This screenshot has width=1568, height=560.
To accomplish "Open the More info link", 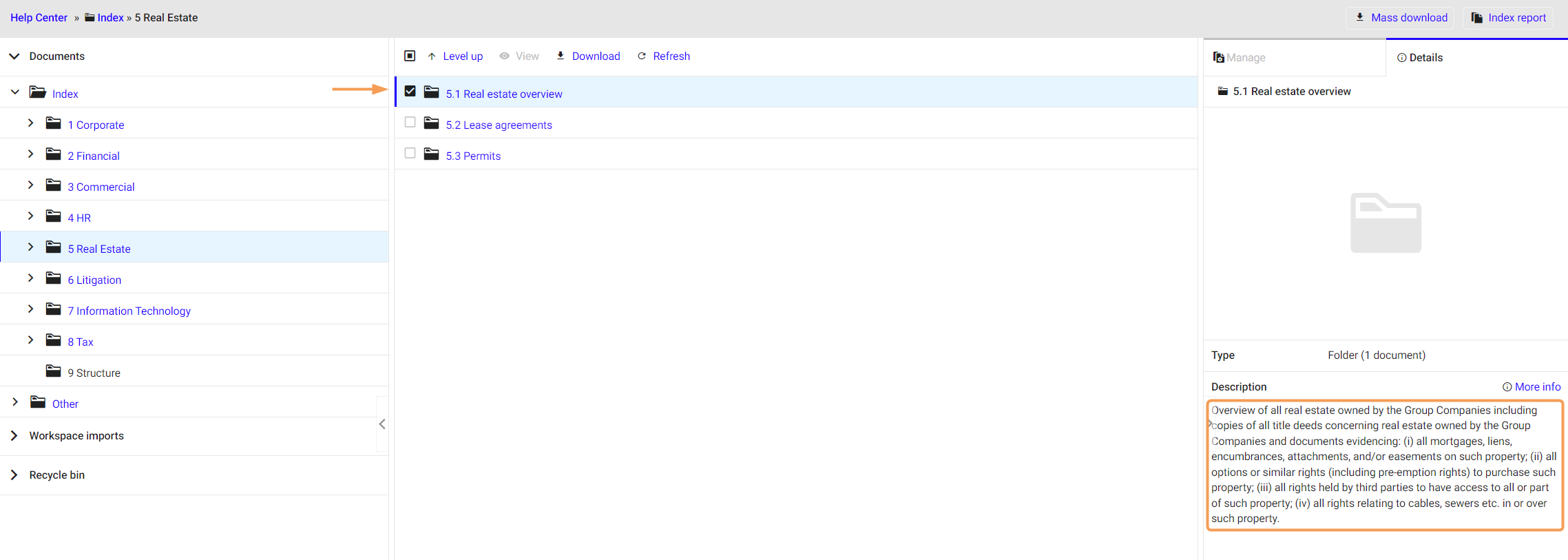I will [x=1538, y=387].
